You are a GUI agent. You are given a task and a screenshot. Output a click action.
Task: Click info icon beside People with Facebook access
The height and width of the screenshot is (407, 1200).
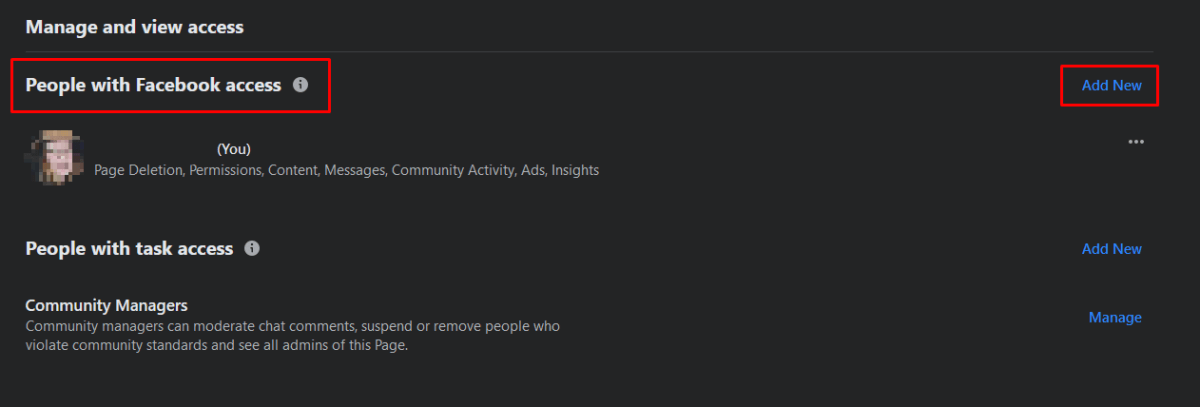coord(300,85)
